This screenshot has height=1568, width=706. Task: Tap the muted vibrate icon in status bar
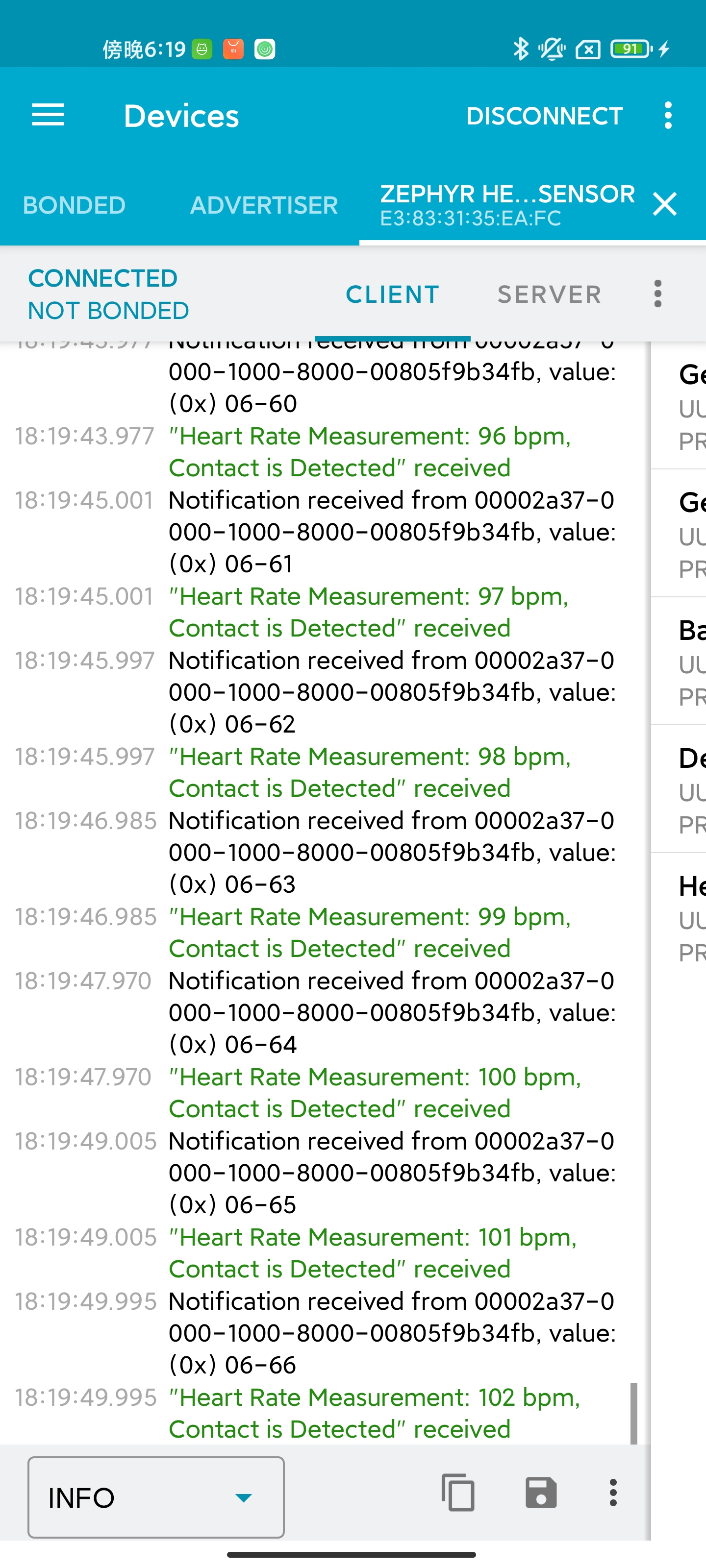[552, 49]
